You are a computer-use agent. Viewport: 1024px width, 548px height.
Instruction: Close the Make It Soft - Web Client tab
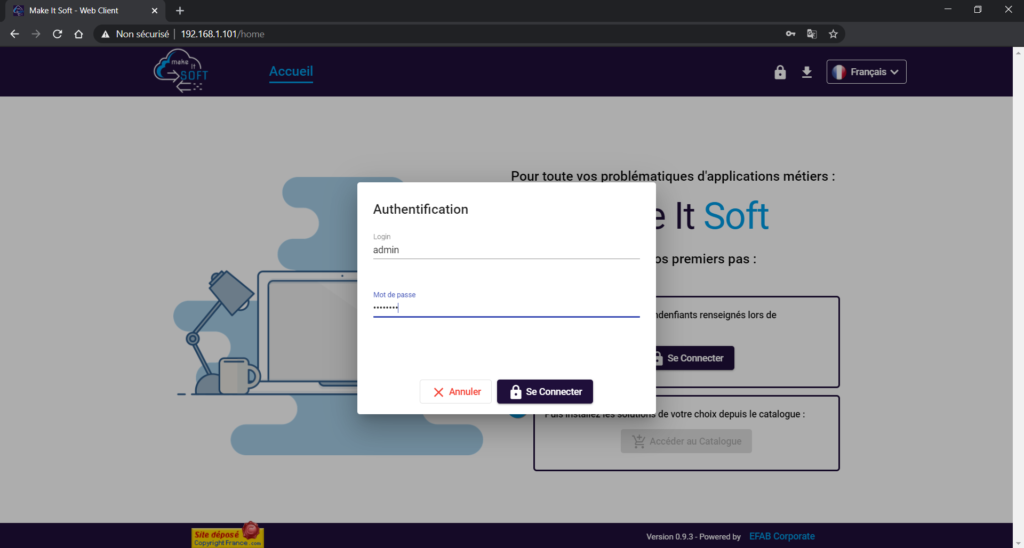(155, 10)
